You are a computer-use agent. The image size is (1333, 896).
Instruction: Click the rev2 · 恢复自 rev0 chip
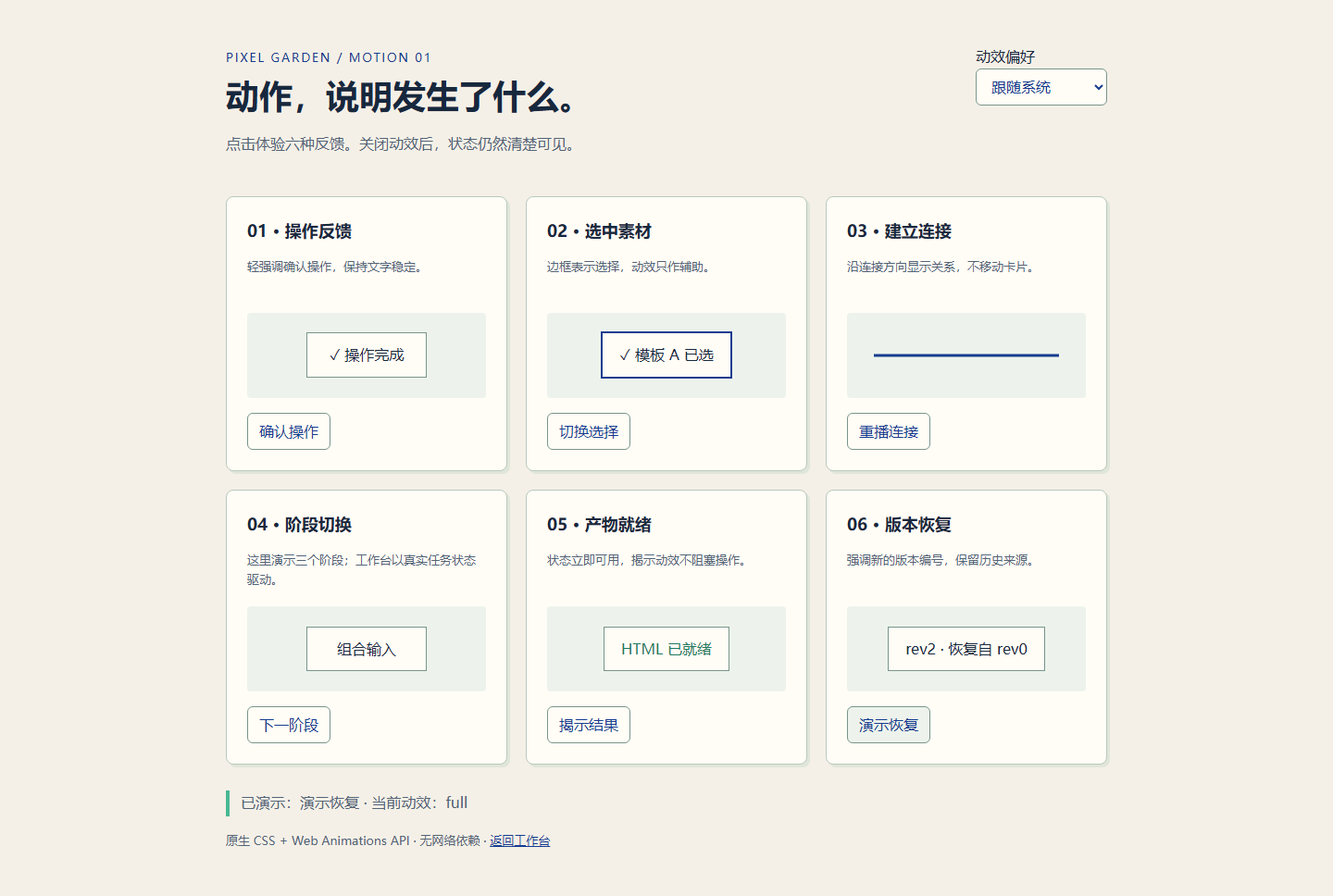tap(966, 649)
